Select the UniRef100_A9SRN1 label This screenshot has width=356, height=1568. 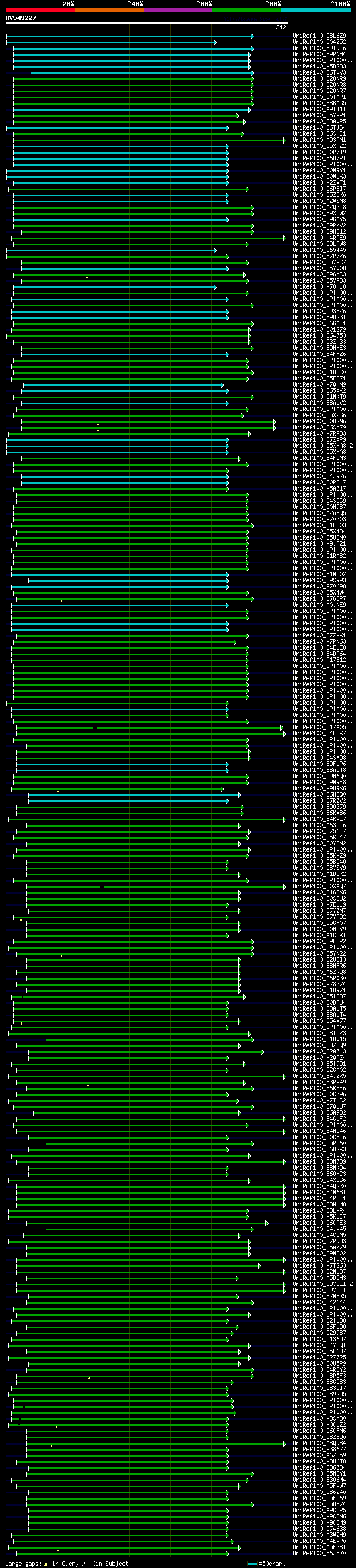point(319,140)
